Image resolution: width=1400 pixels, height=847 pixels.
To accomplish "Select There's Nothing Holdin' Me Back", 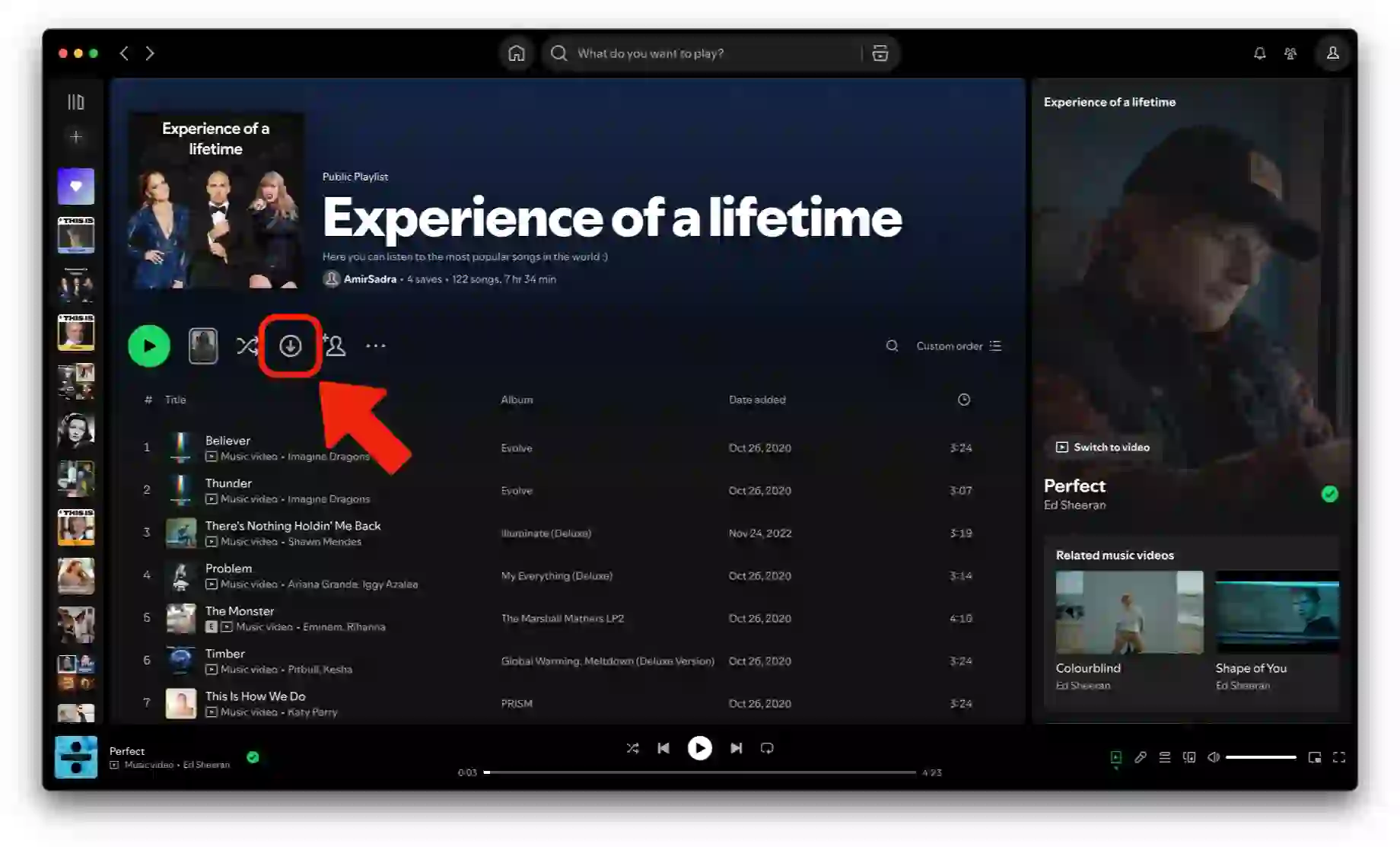I will [x=293, y=526].
